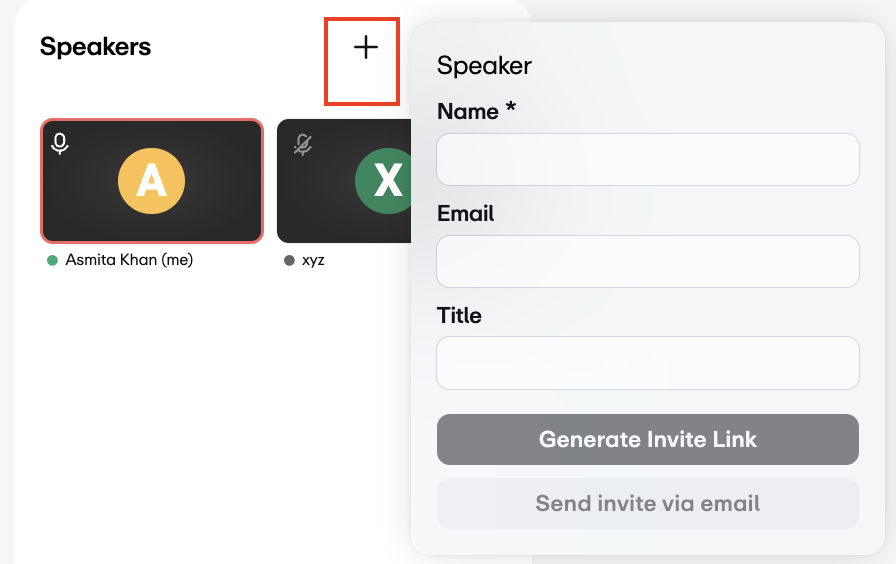896x564 pixels.
Task: Focus the Email input field
Action: click(647, 261)
